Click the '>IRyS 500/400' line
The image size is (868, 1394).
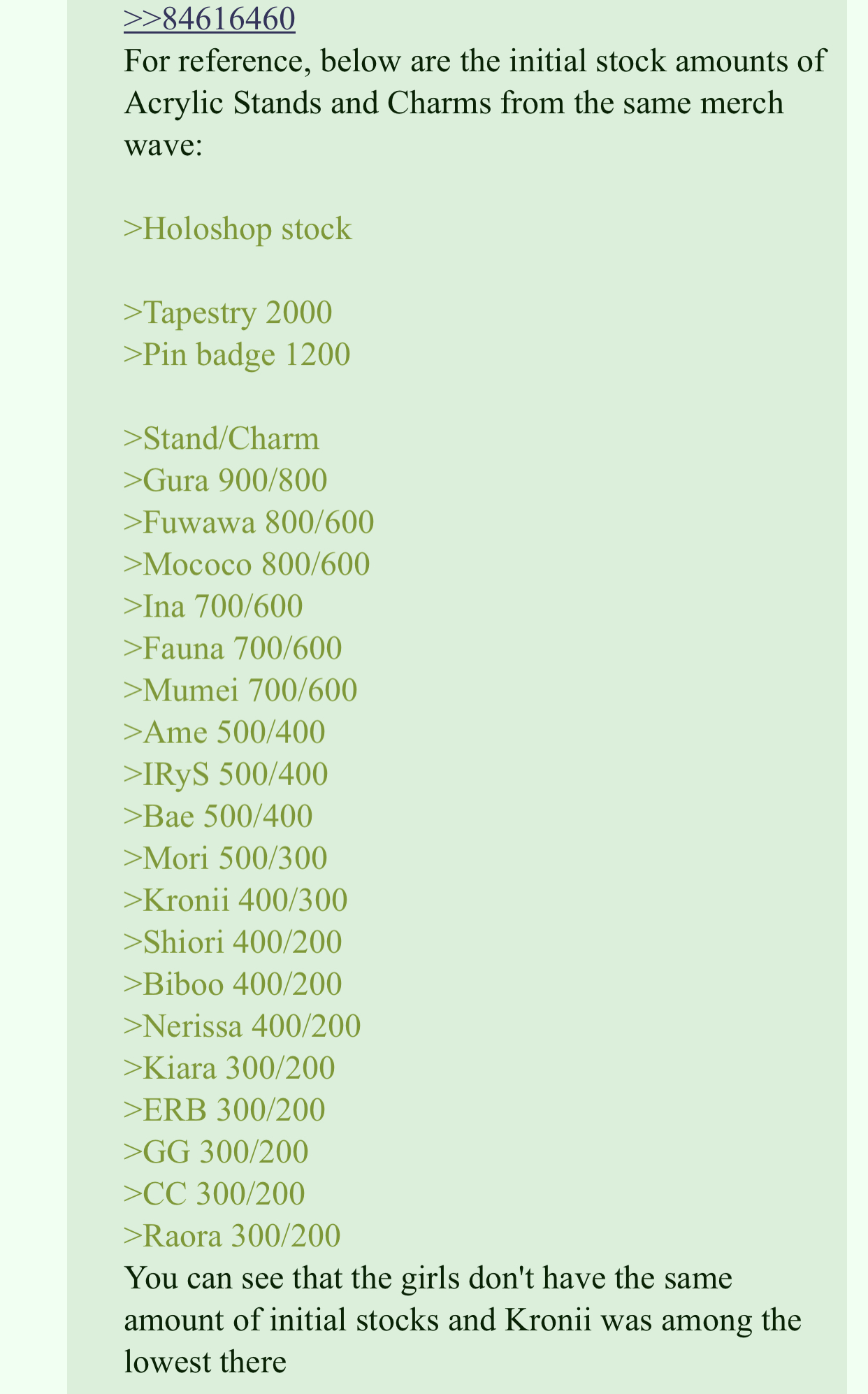[226, 774]
